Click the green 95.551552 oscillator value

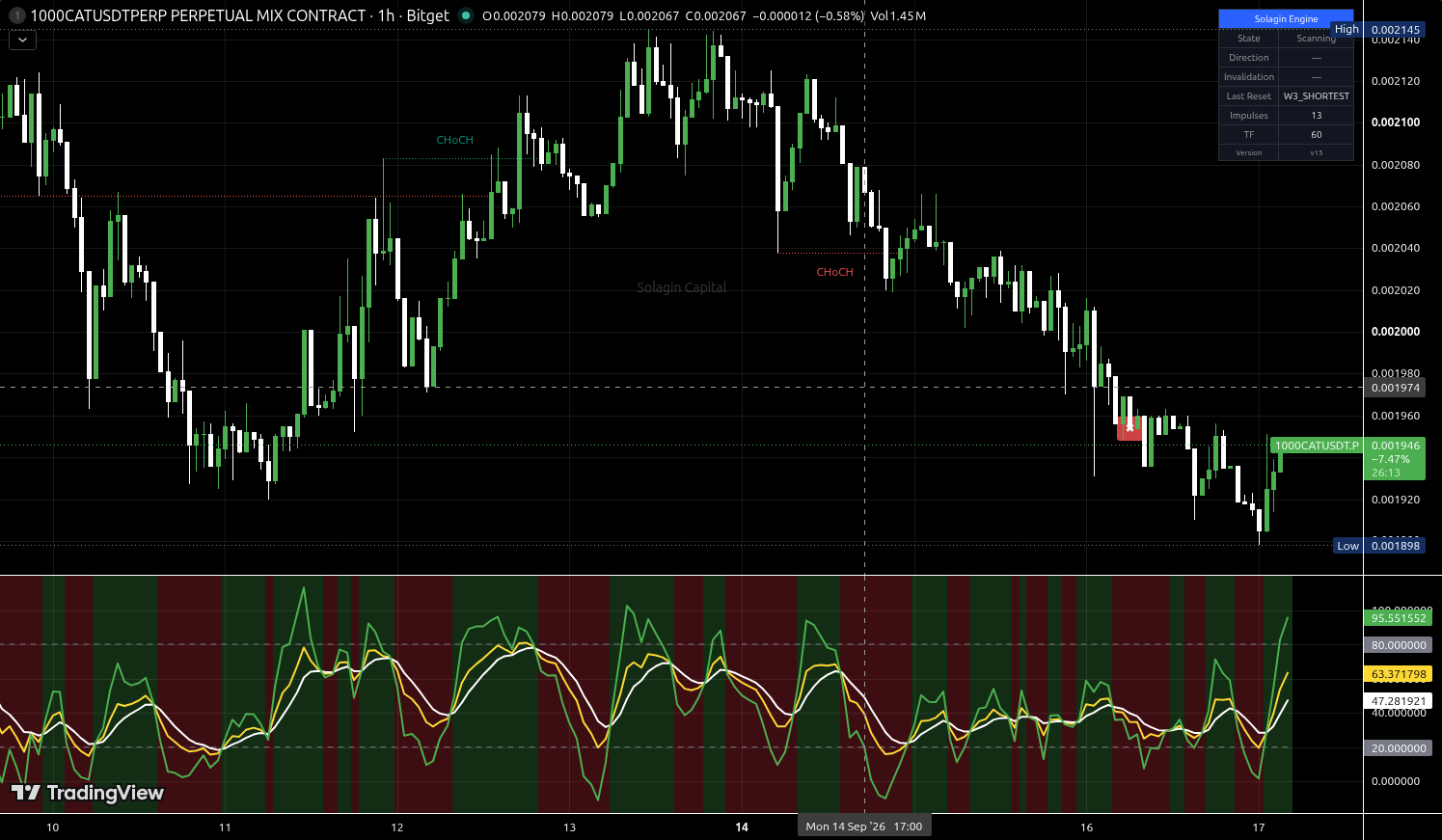(1398, 618)
